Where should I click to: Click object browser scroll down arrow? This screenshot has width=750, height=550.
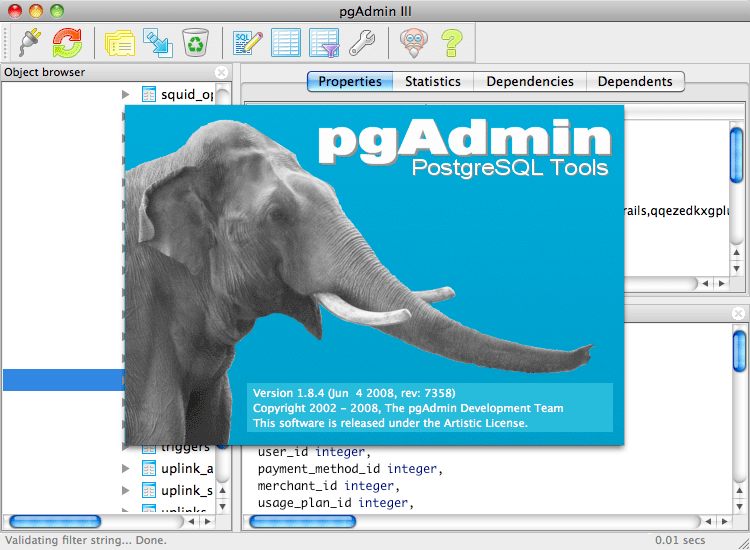[222, 506]
